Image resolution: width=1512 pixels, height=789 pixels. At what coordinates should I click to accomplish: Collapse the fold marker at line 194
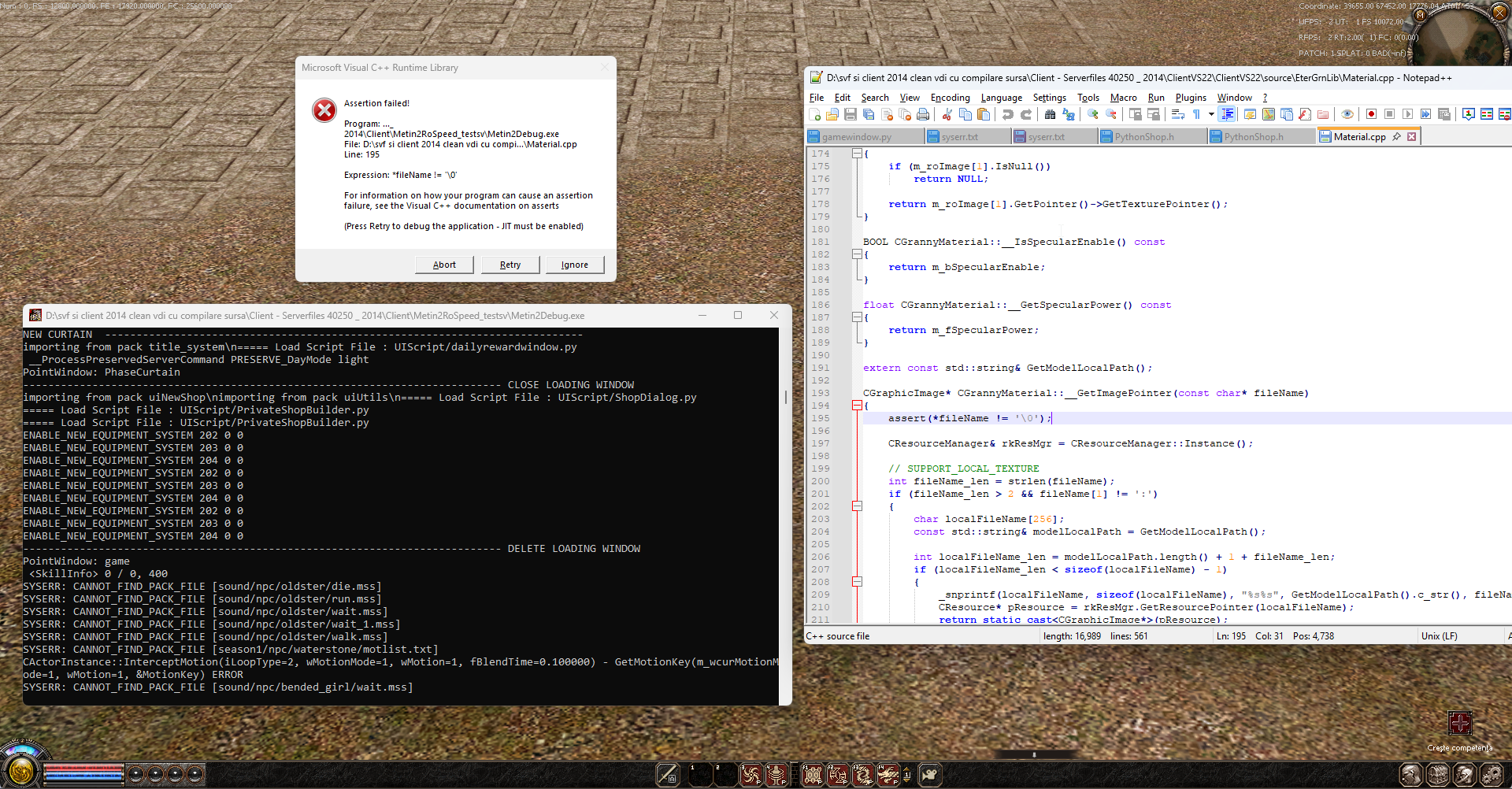pyautogui.click(x=857, y=406)
